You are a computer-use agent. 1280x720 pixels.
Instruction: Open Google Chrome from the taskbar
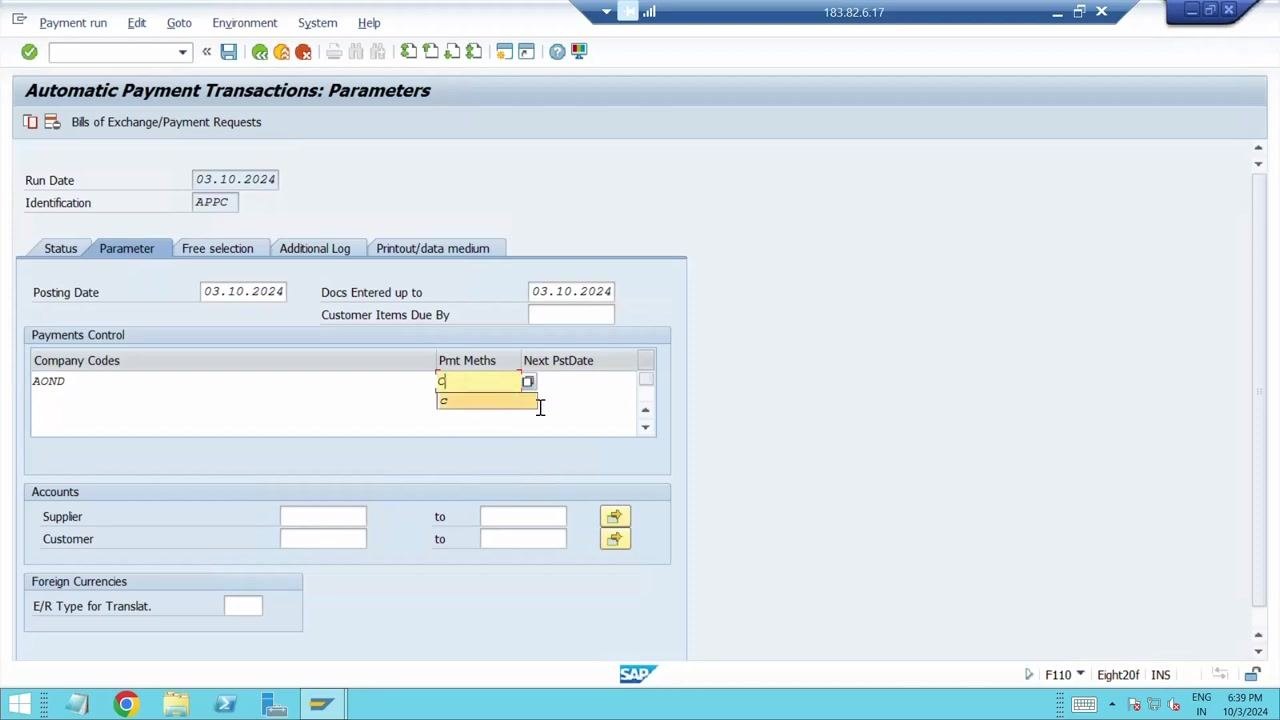[x=126, y=705]
